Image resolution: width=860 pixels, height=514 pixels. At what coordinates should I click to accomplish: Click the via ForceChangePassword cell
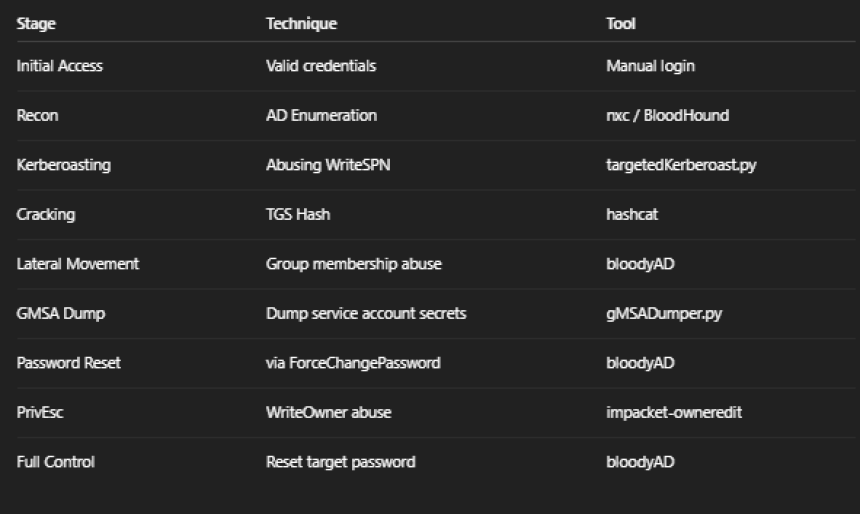pyautogui.click(x=353, y=362)
